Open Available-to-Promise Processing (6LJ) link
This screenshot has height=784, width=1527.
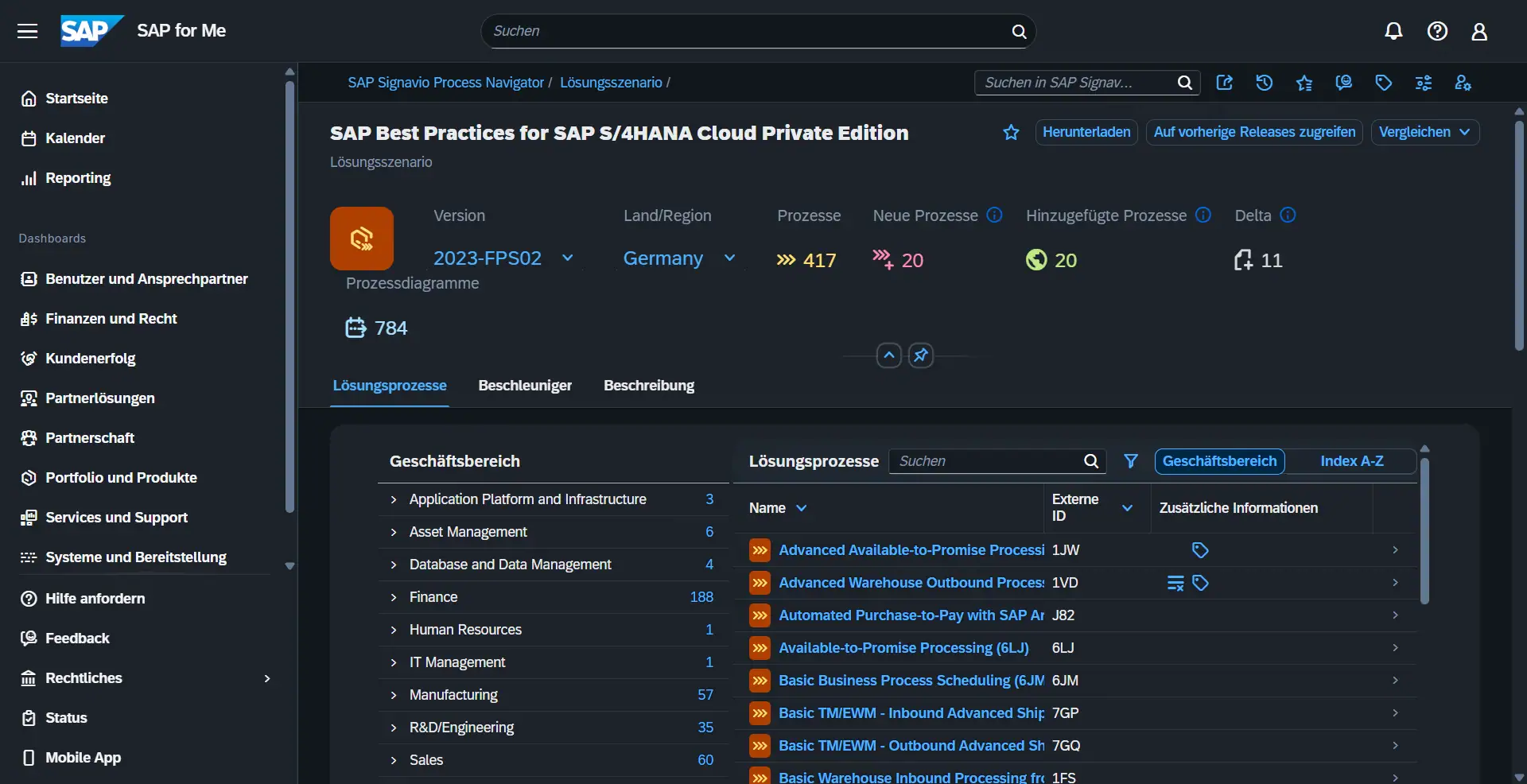(903, 648)
